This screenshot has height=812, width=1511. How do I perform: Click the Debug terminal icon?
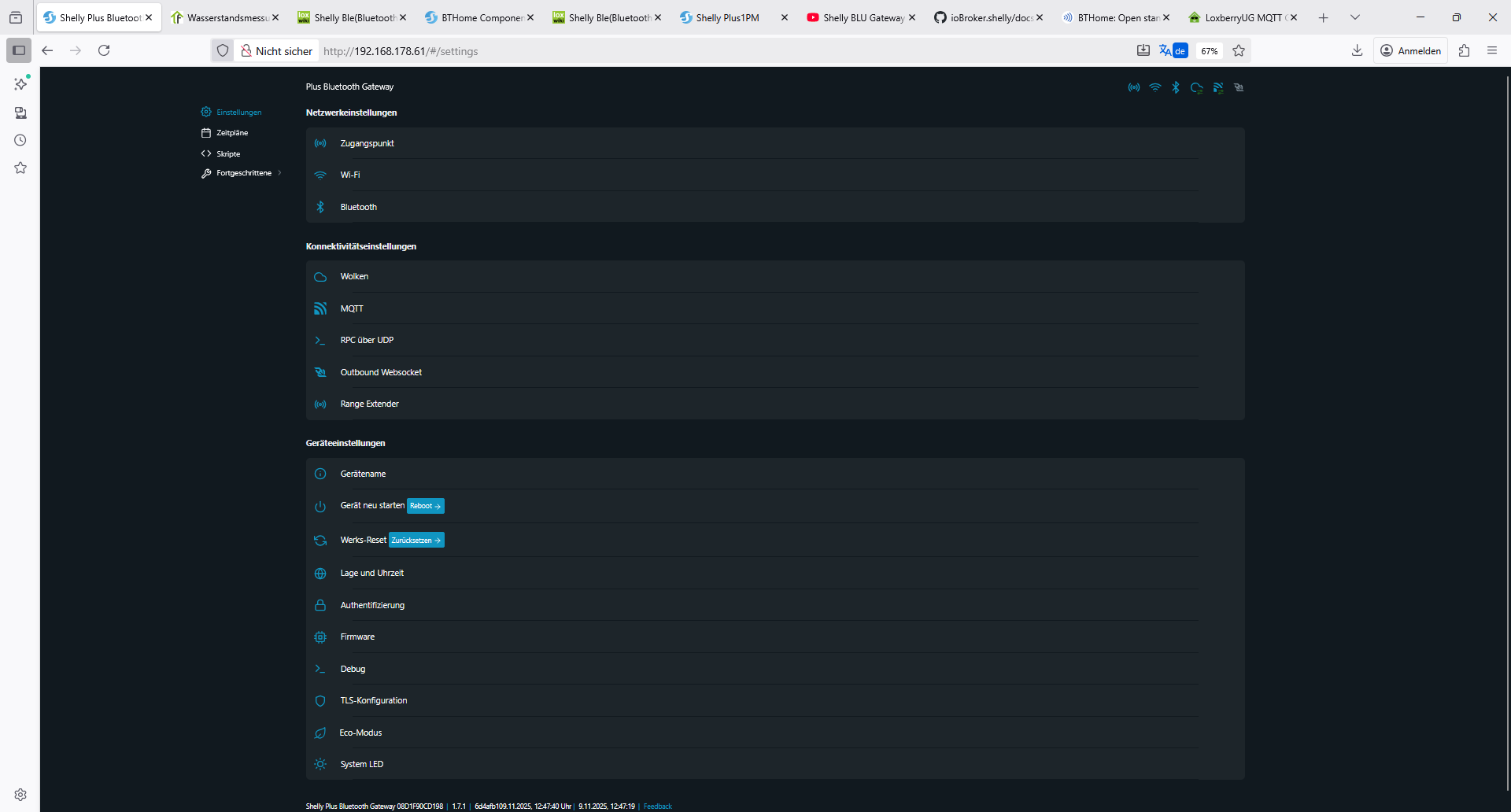pos(320,669)
